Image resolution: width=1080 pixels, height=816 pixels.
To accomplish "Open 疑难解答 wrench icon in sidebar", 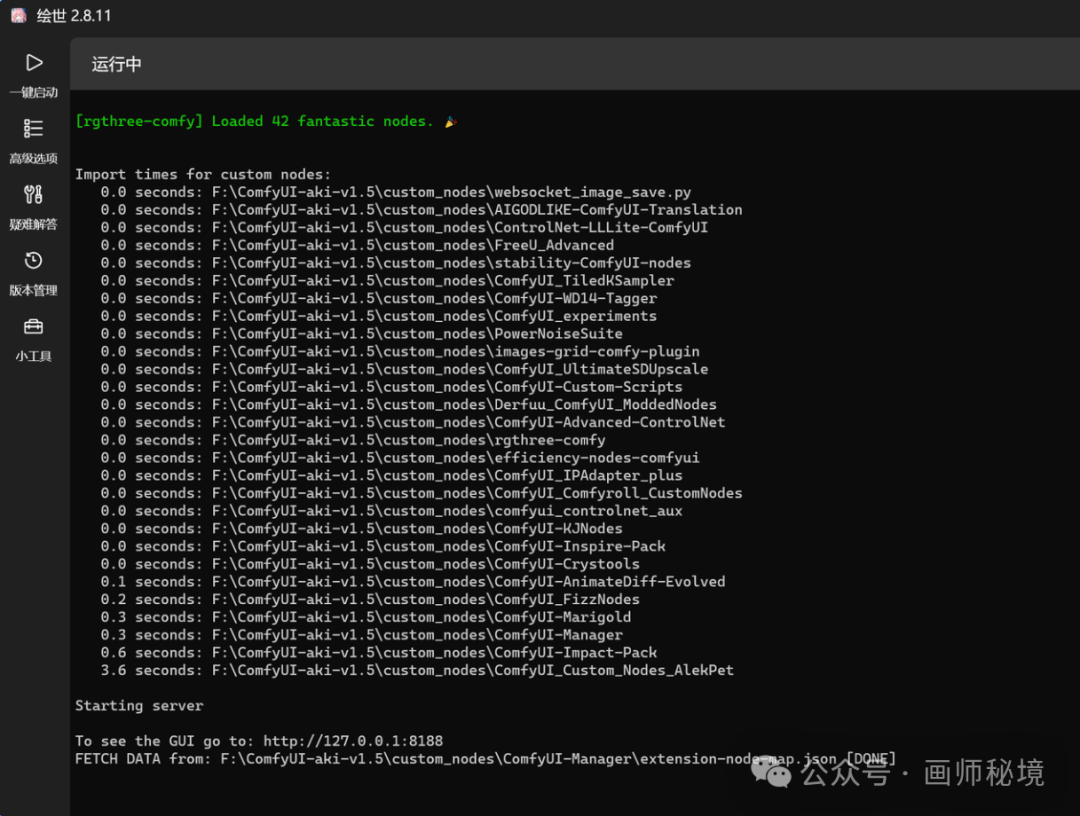I will tap(33, 195).
